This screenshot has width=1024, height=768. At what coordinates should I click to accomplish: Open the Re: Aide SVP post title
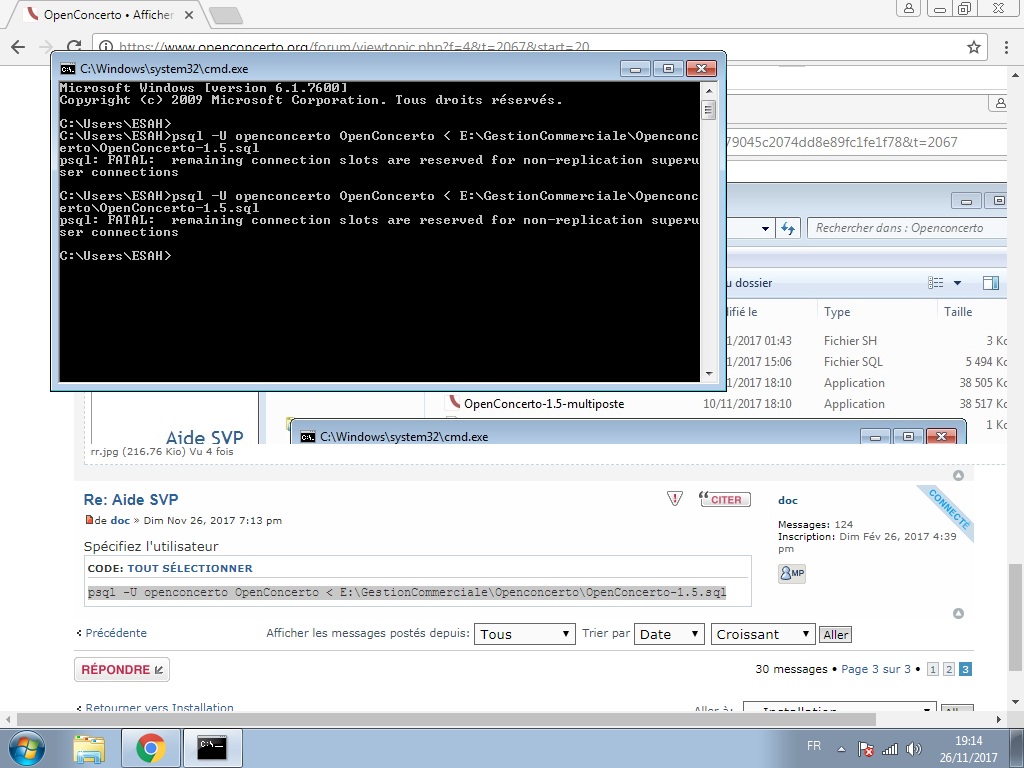pos(131,500)
